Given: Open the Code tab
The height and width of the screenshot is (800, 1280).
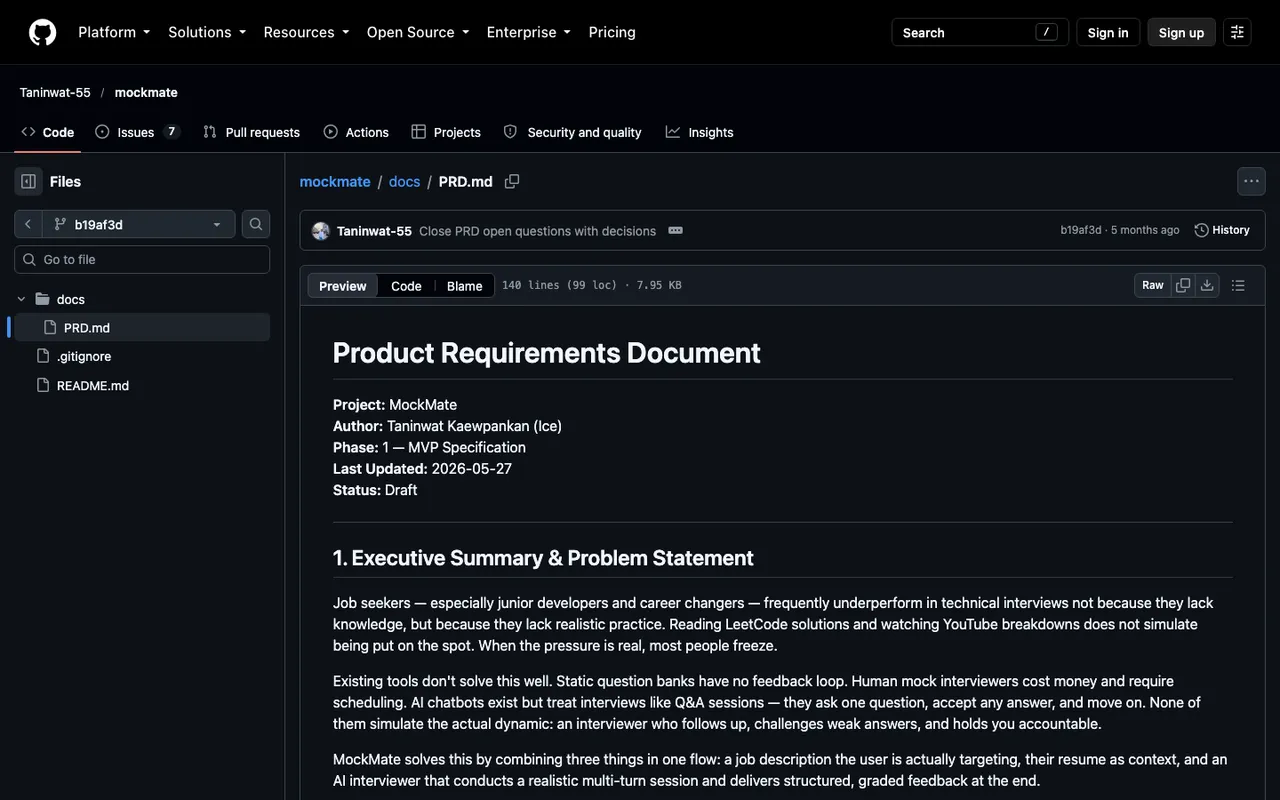Looking at the screenshot, I should (x=48, y=132).
